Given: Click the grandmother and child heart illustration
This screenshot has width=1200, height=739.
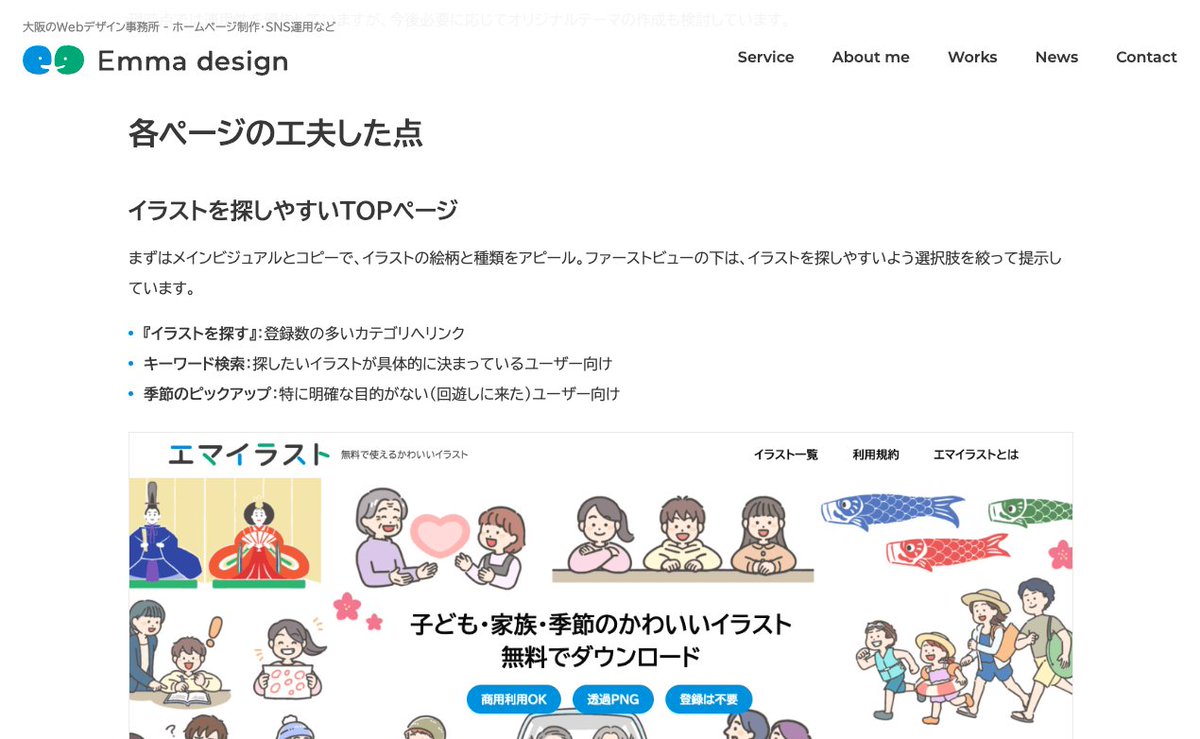Looking at the screenshot, I should [x=441, y=537].
